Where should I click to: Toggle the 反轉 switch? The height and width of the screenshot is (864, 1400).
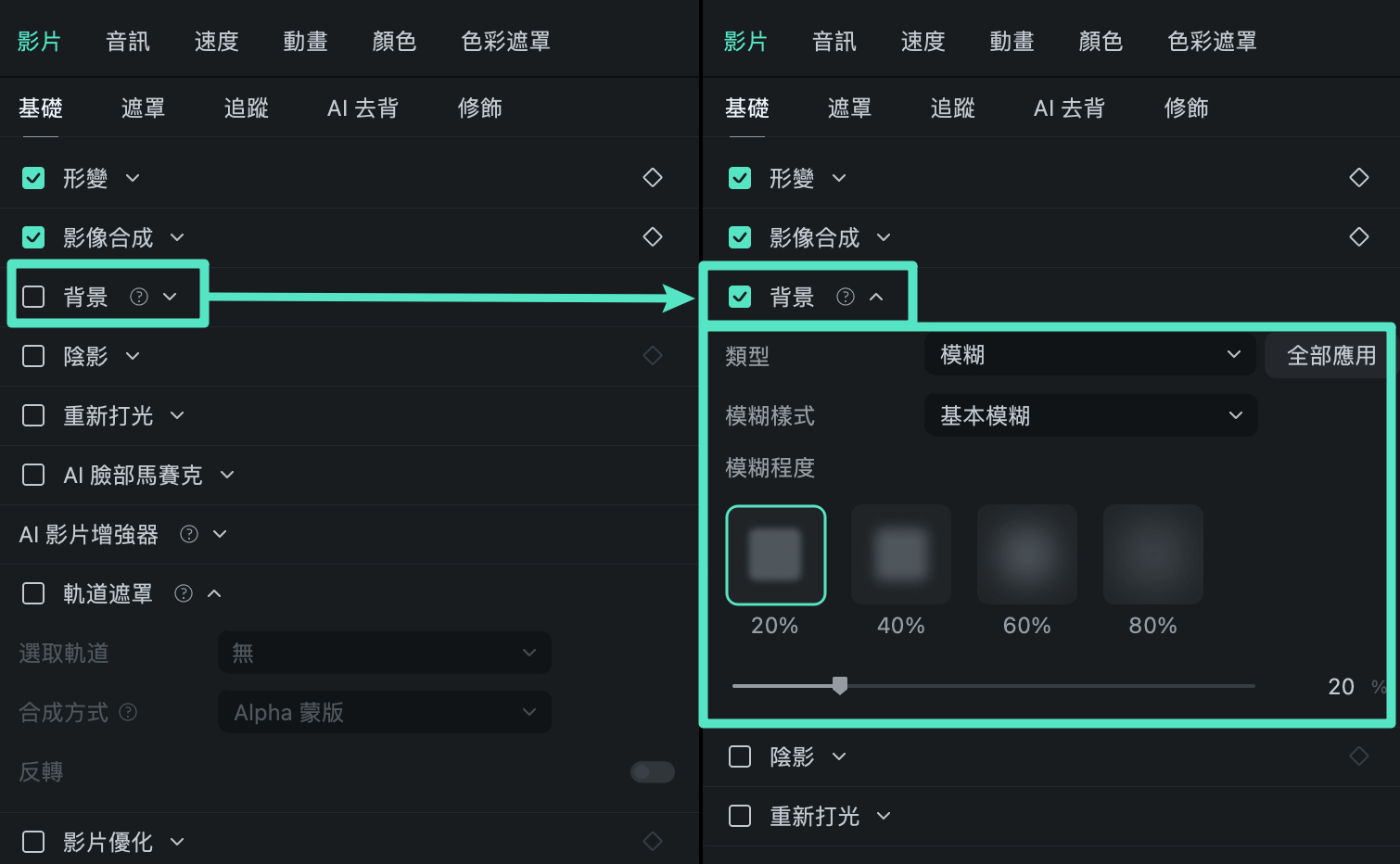tap(653, 771)
